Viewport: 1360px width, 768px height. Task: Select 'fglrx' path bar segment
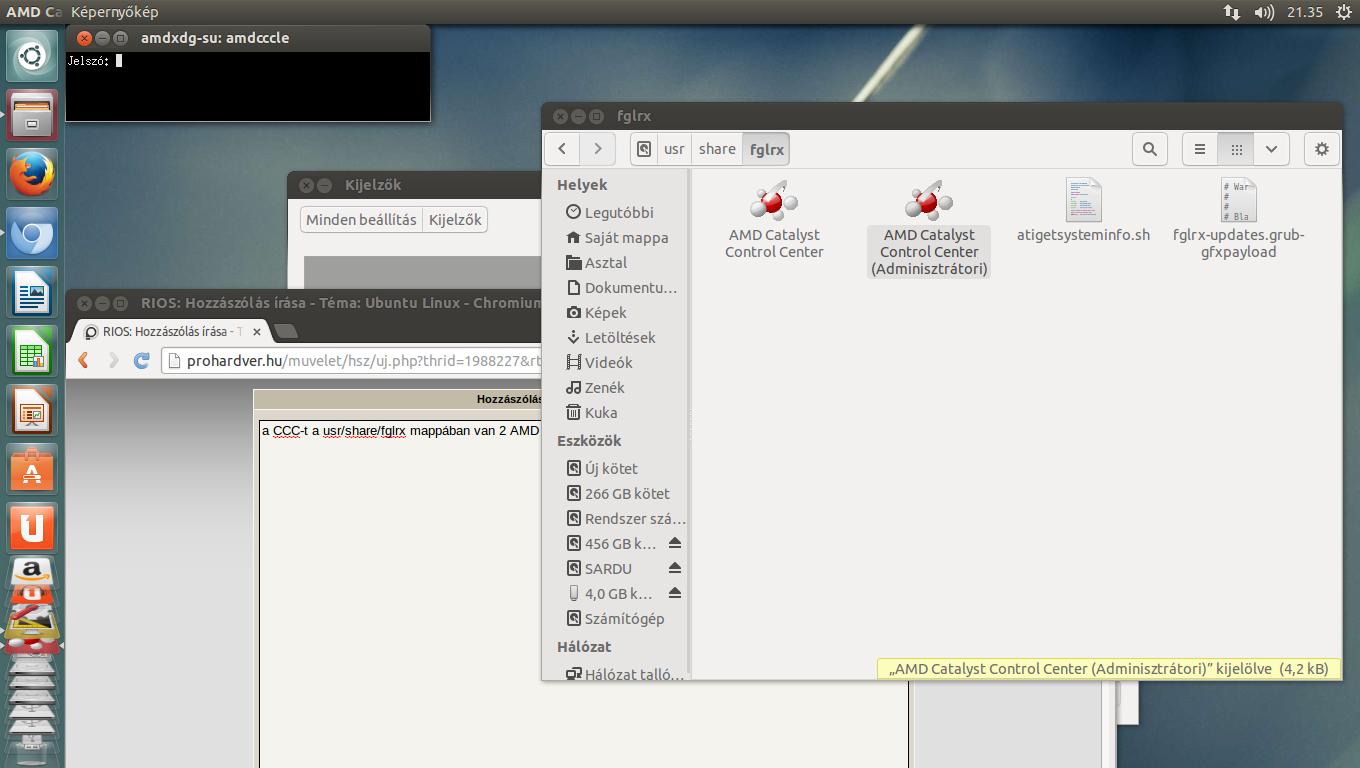(x=767, y=149)
